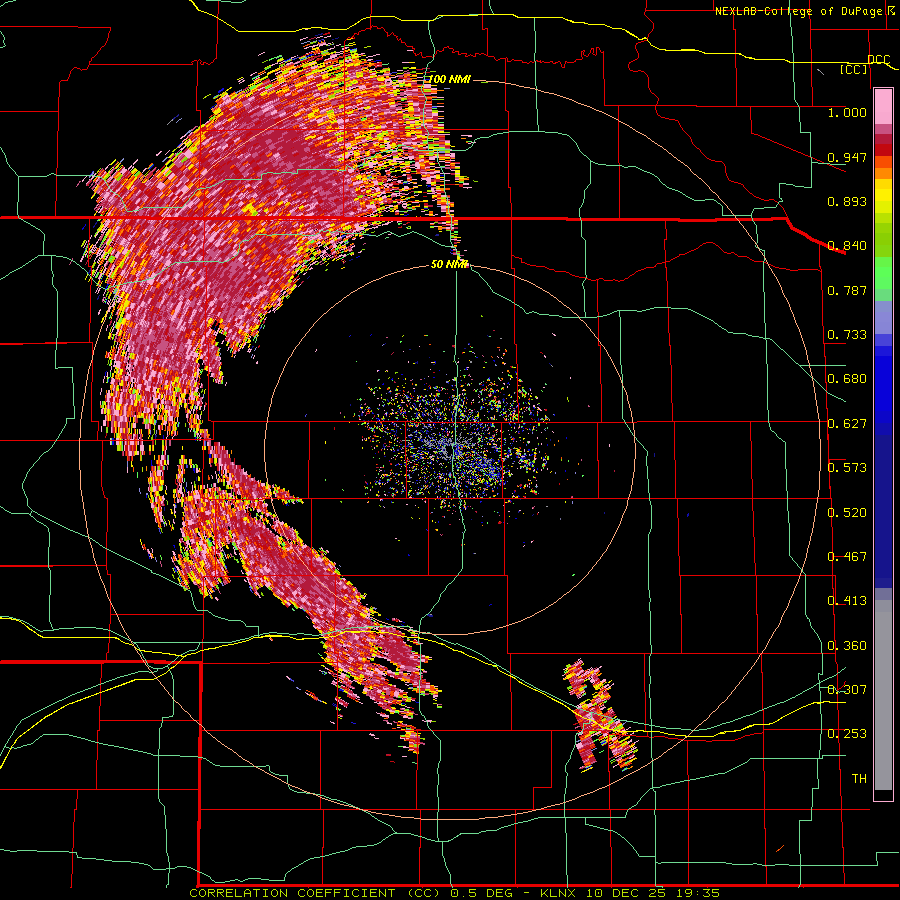Click the TH label on the scale
The height and width of the screenshot is (900, 900).
pos(859,779)
